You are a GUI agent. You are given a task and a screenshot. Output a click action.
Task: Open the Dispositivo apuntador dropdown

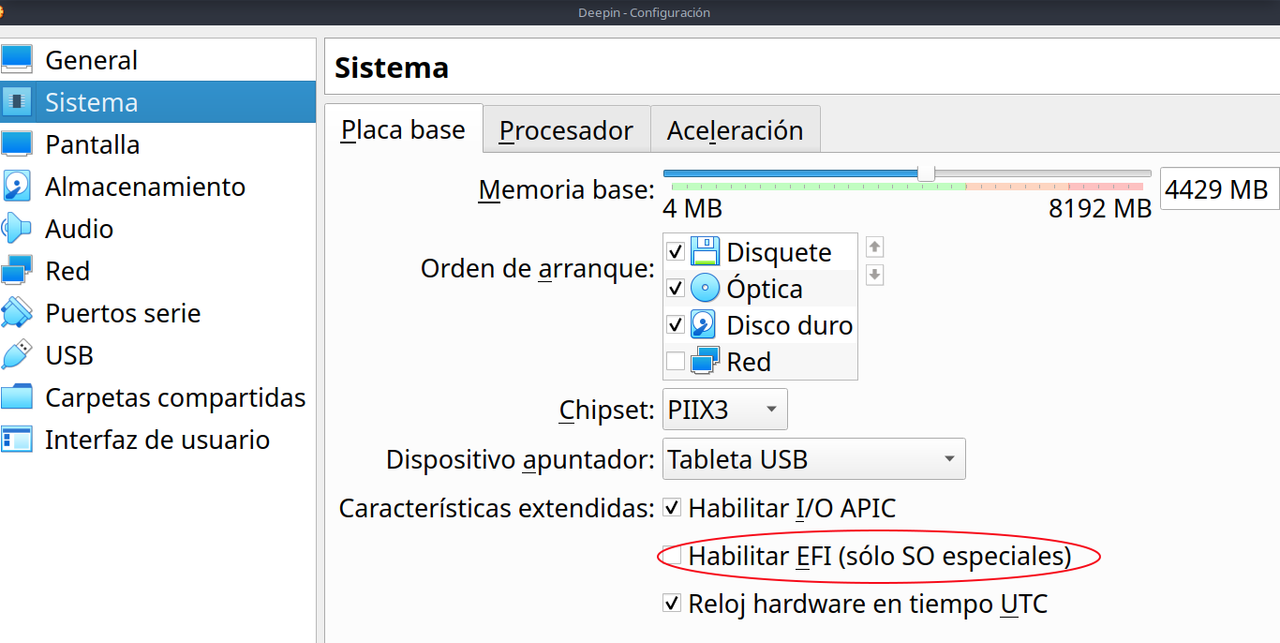tap(814, 460)
